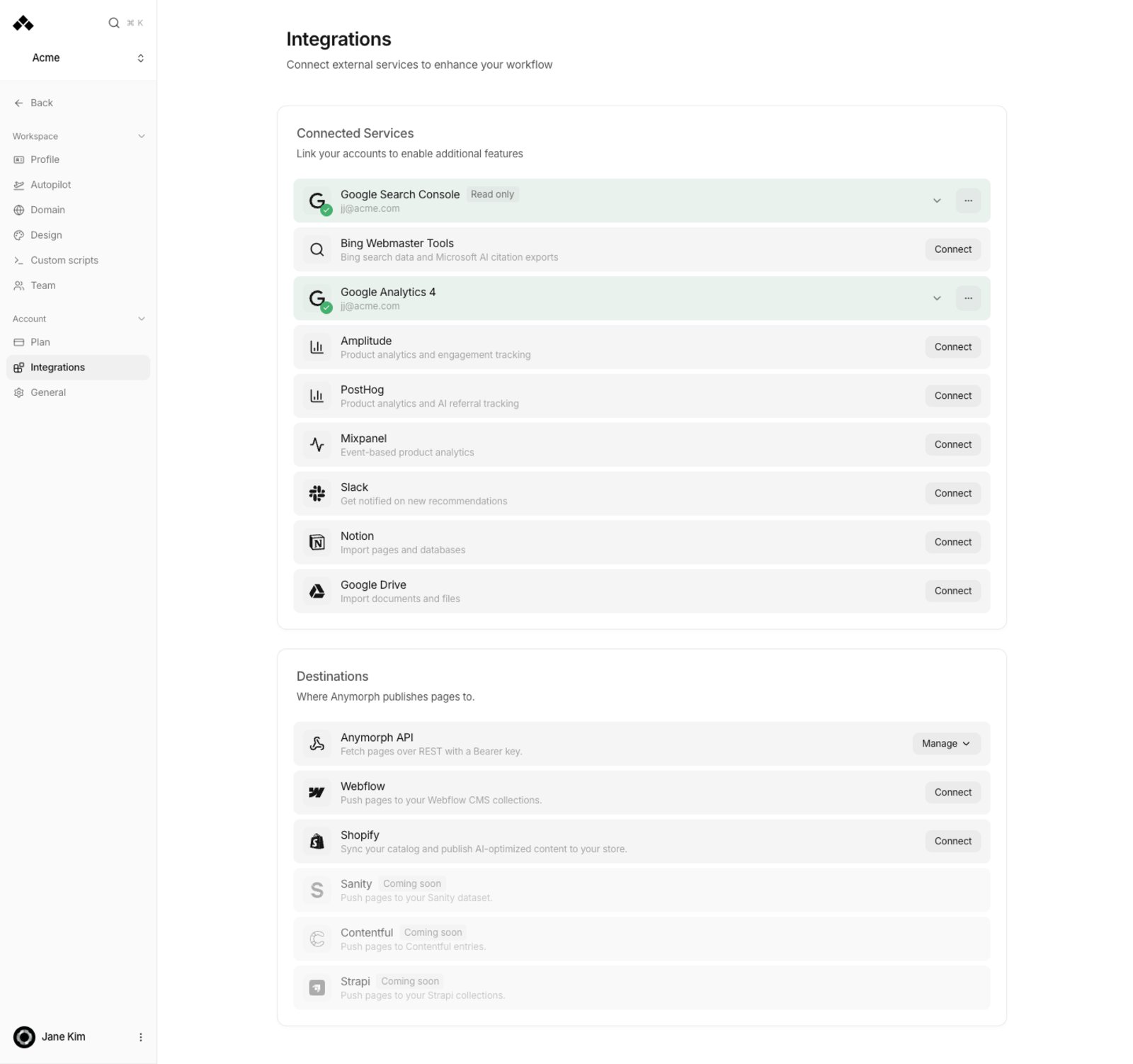Open more options for Google Analytics 4
Viewport: 1133px width, 1064px height.
pos(968,298)
